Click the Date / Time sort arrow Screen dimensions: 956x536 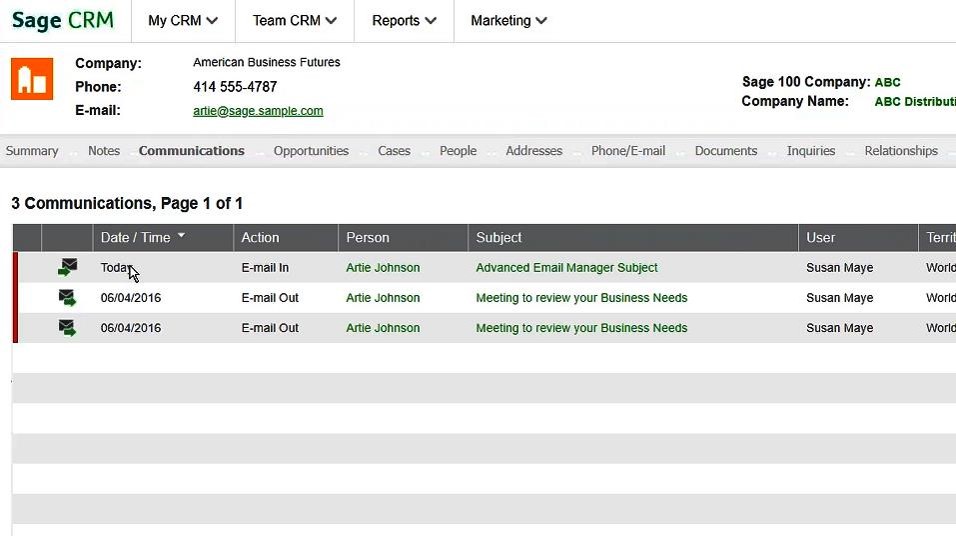(181, 235)
